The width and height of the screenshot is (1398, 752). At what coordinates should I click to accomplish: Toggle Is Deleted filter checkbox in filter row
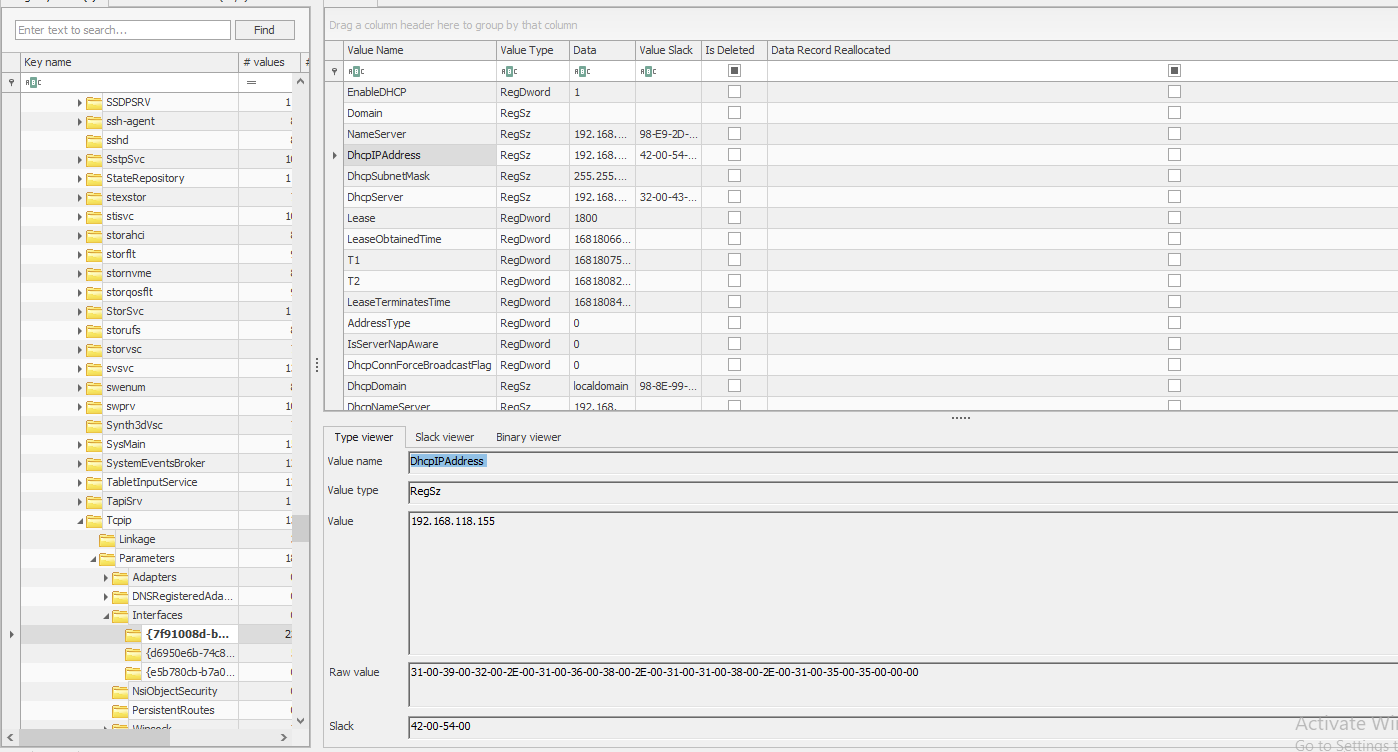[x=734, y=71]
